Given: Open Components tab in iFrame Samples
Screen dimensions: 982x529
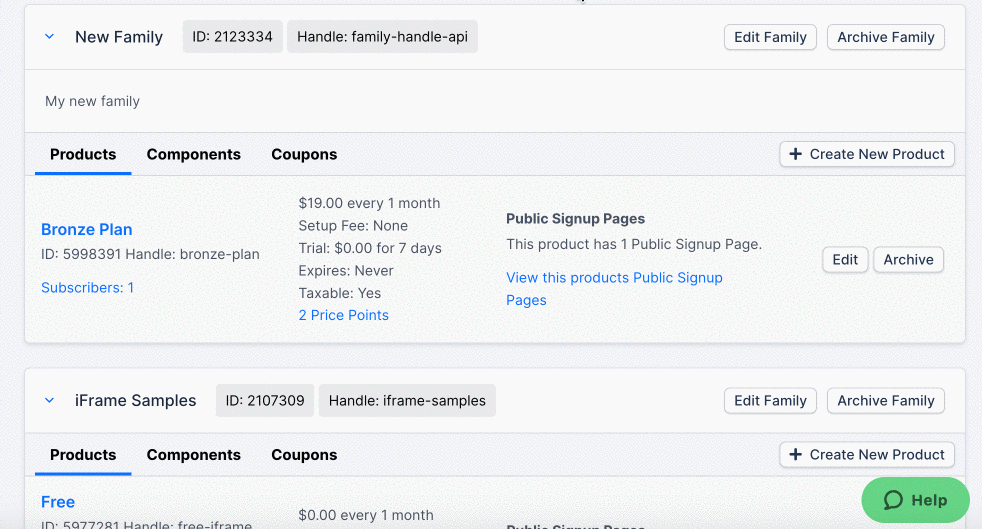Looking at the screenshot, I should [193, 455].
